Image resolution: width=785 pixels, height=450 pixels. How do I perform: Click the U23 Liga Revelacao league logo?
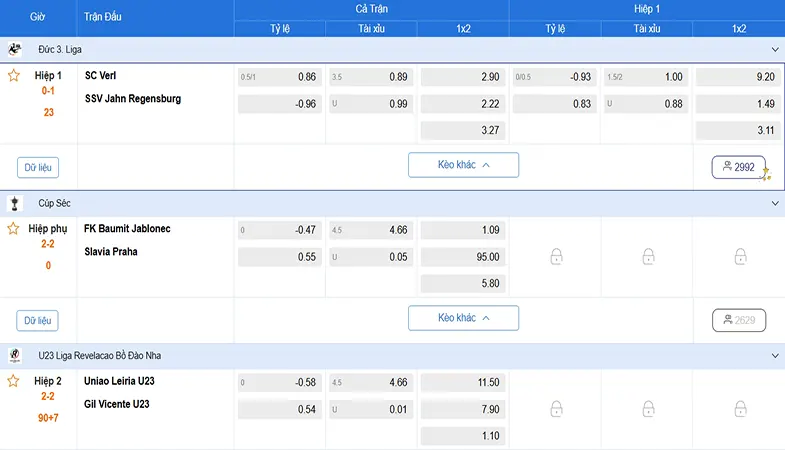15,355
